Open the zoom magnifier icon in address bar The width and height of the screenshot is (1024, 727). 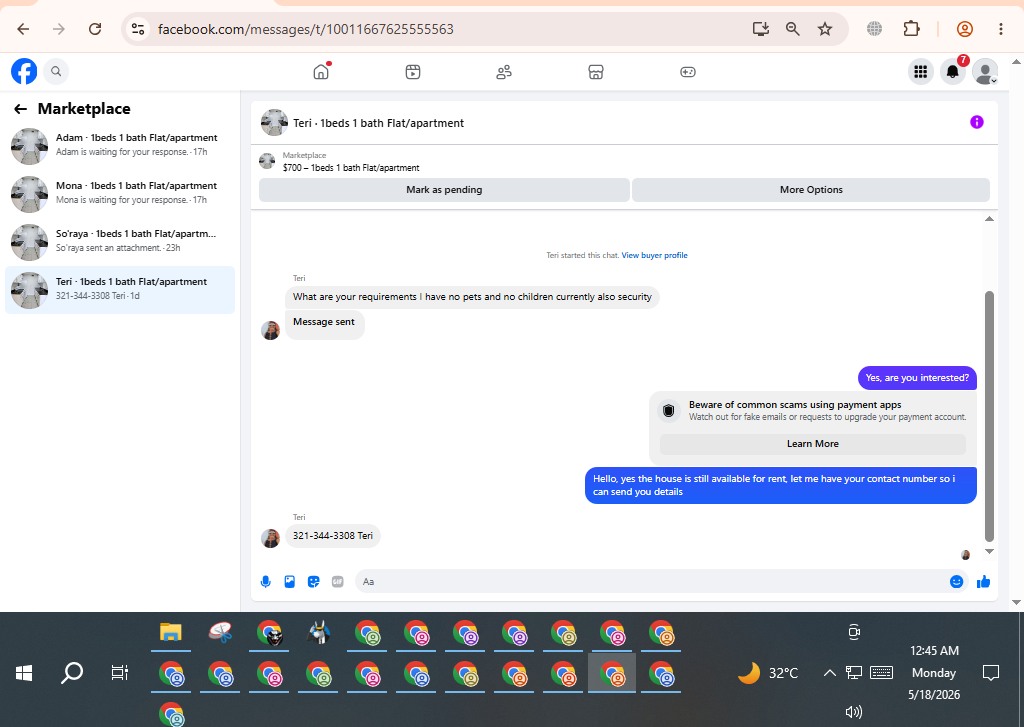(x=793, y=29)
